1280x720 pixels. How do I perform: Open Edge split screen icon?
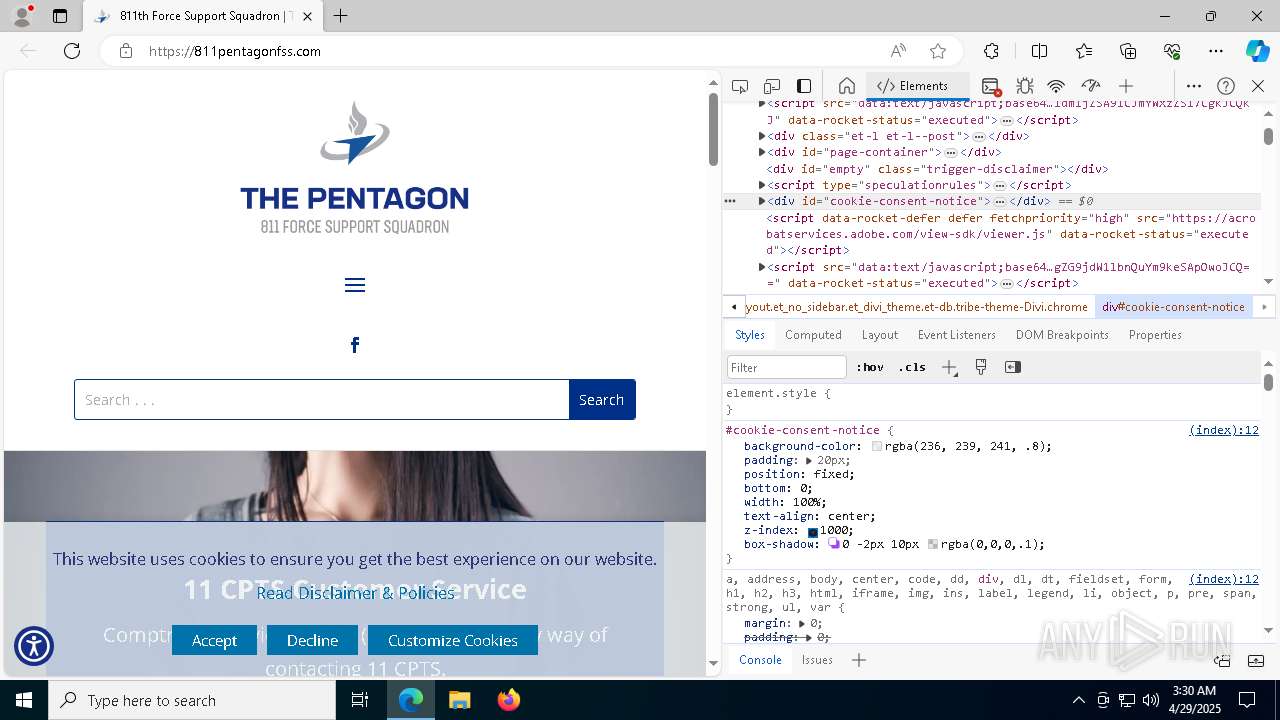(x=1039, y=51)
